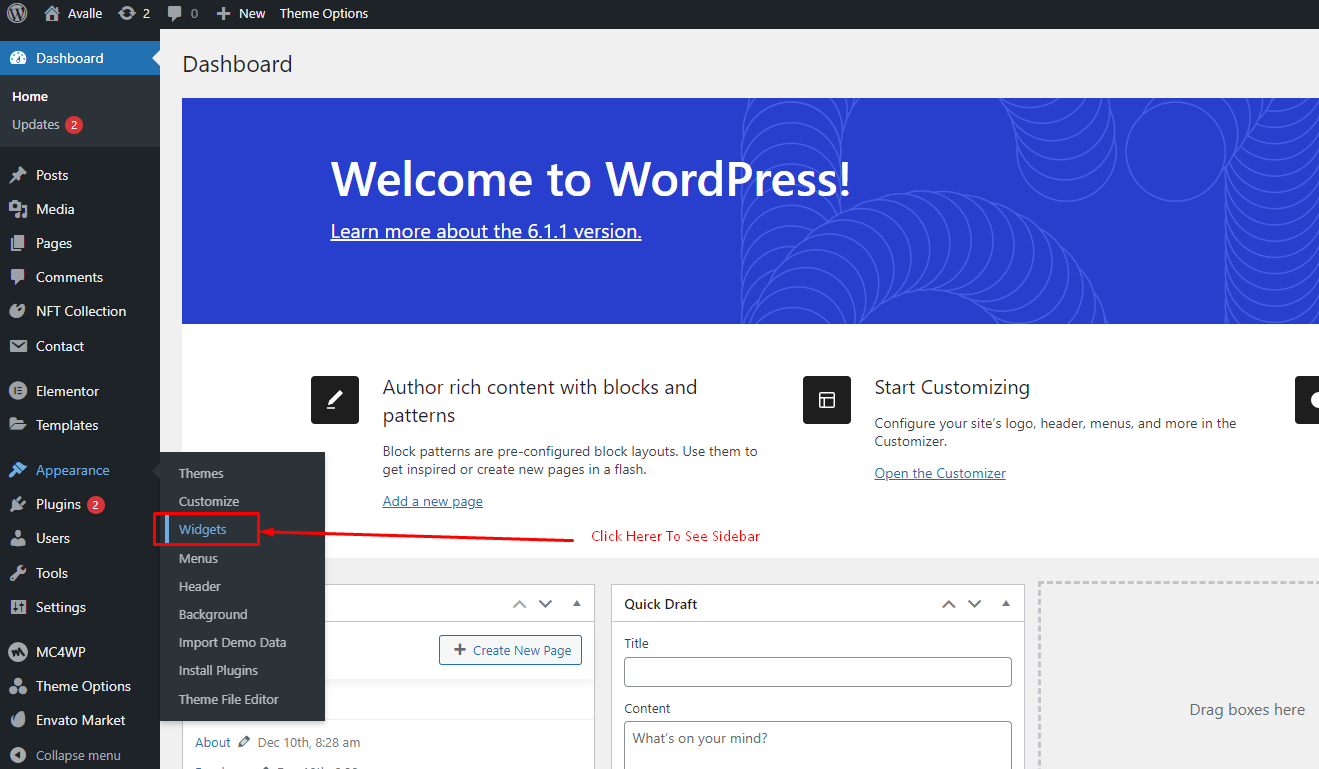Move Quick Draft panel up with chevron
This screenshot has width=1319, height=769.
[948, 604]
